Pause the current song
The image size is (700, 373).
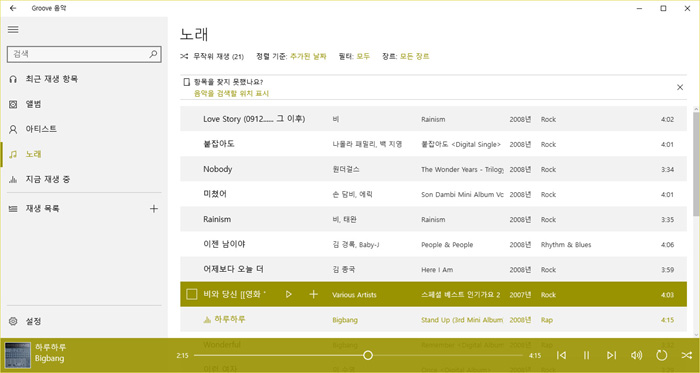tap(587, 355)
